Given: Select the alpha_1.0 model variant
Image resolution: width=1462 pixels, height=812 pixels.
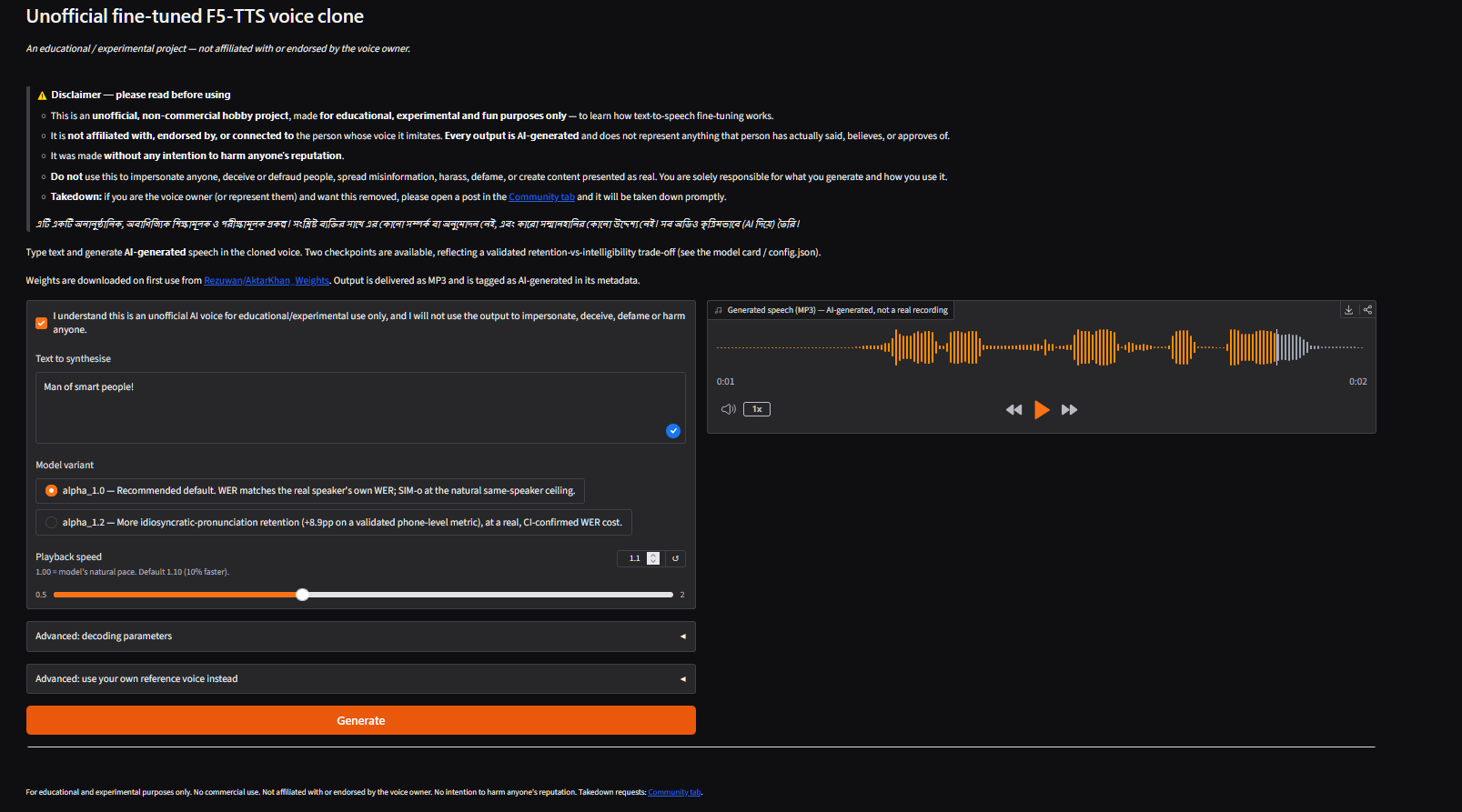Looking at the screenshot, I should pyautogui.click(x=310, y=491).
